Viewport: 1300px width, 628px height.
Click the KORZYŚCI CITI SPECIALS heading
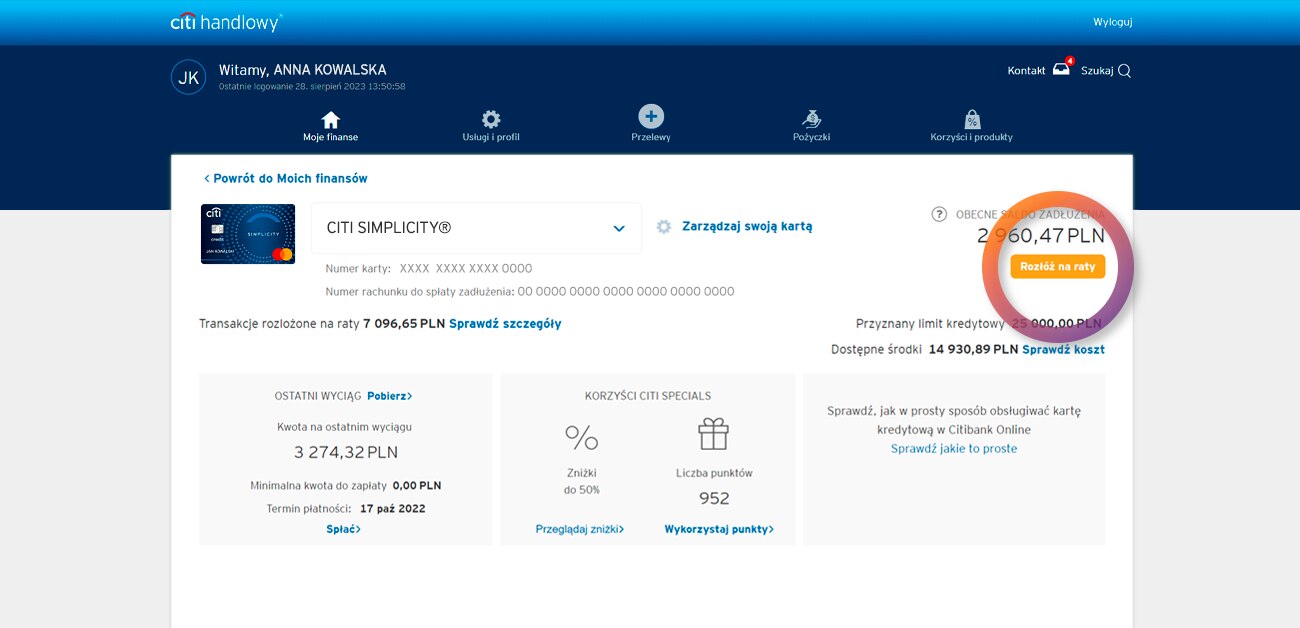(648, 396)
